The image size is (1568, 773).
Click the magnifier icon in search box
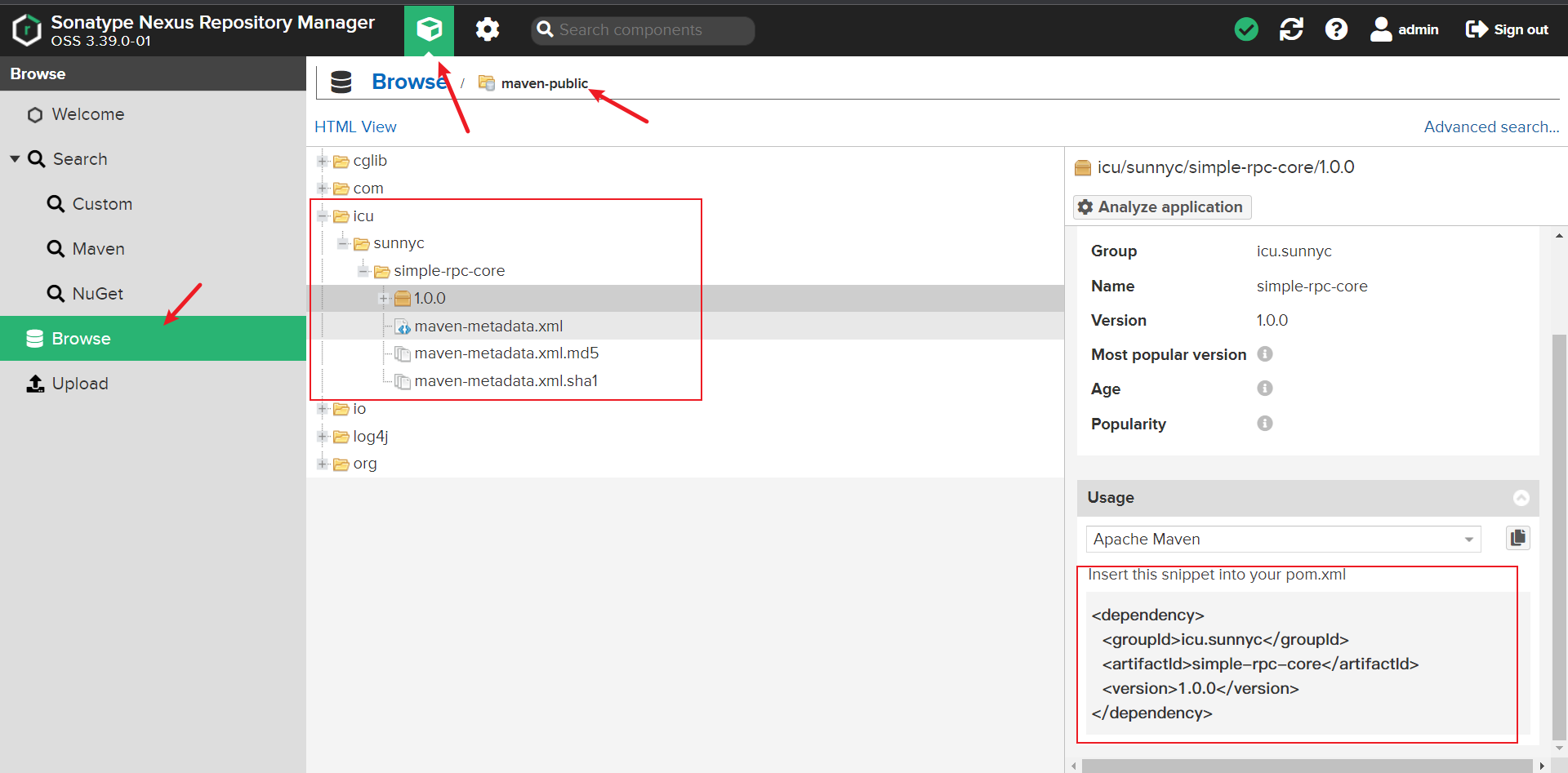coord(545,30)
